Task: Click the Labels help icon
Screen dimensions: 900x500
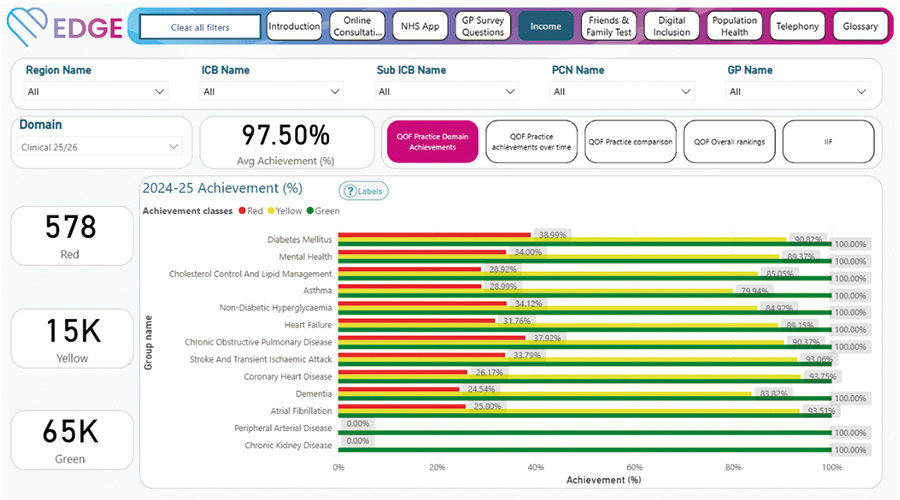Action: (363, 191)
